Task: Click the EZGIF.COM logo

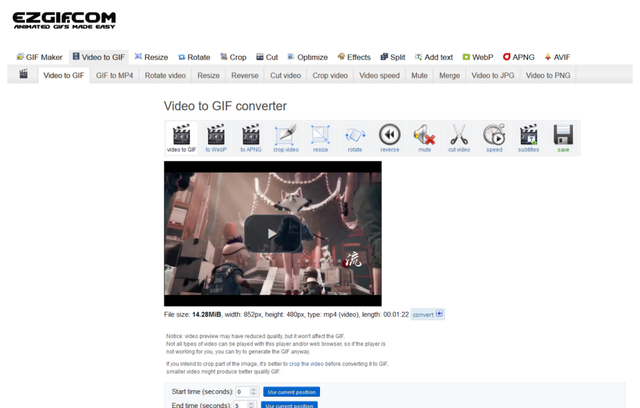Action: [64, 20]
